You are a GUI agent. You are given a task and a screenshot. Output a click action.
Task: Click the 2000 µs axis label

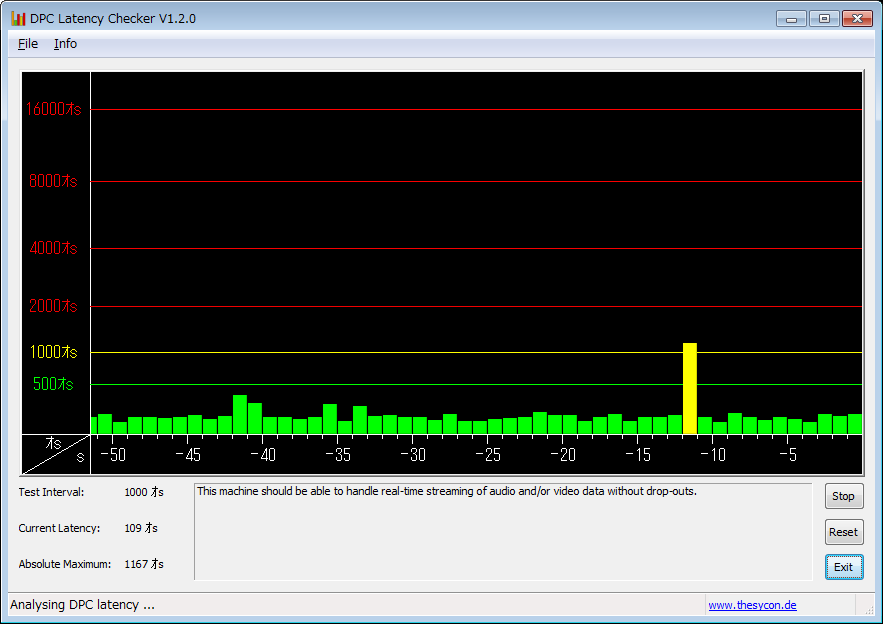coord(53,306)
